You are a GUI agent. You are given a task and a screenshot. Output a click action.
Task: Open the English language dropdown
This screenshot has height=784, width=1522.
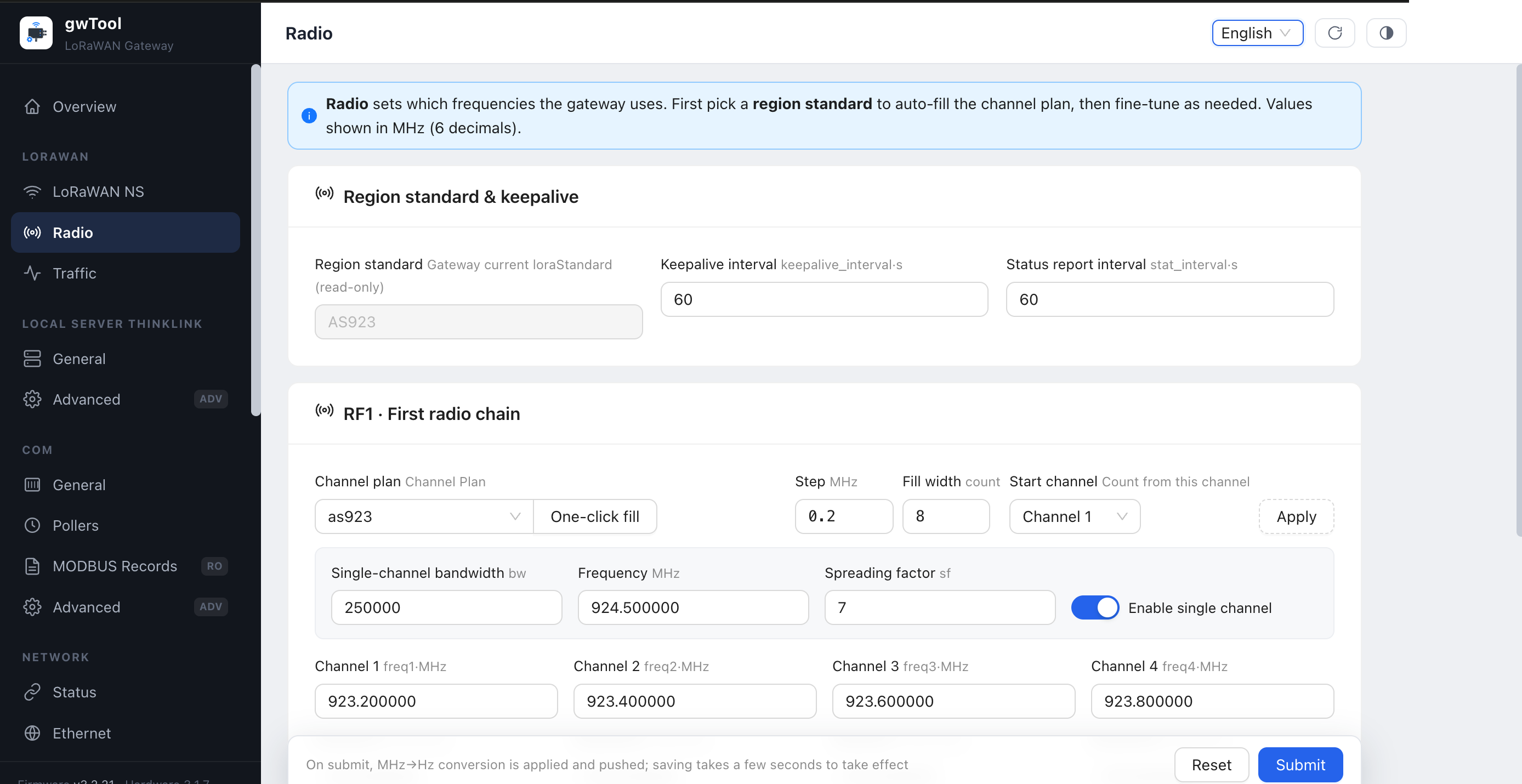[1257, 33]
